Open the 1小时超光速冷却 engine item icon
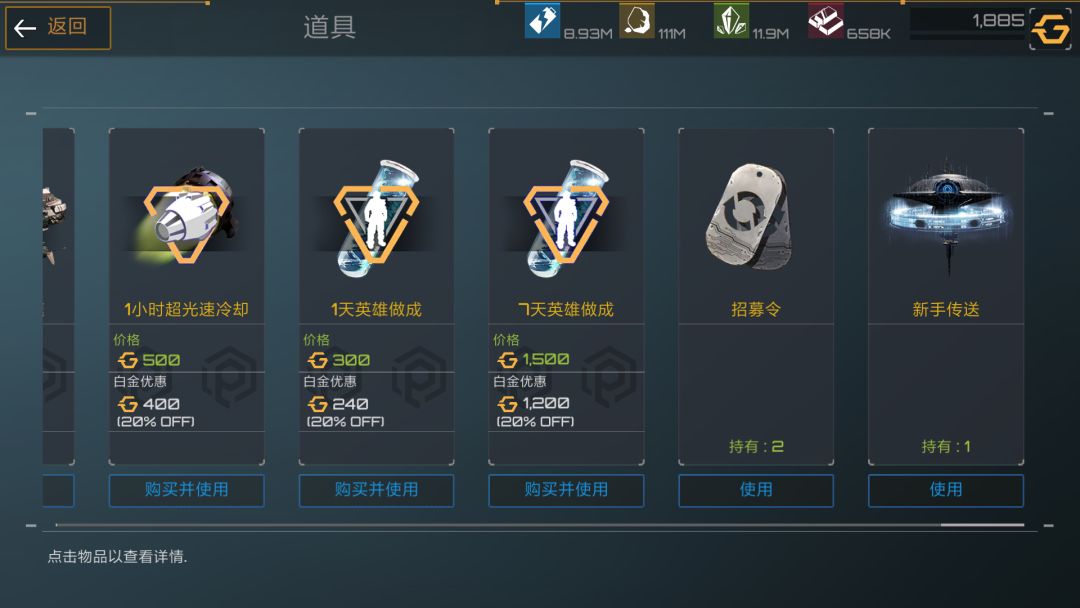 [187, 215]
